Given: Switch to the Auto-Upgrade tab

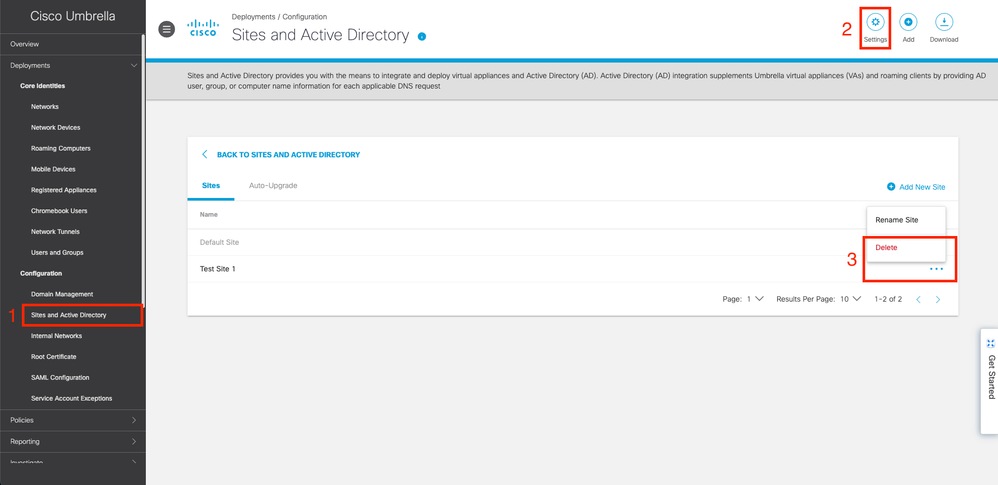Looking at the screenshot, I should pos(273,186).
